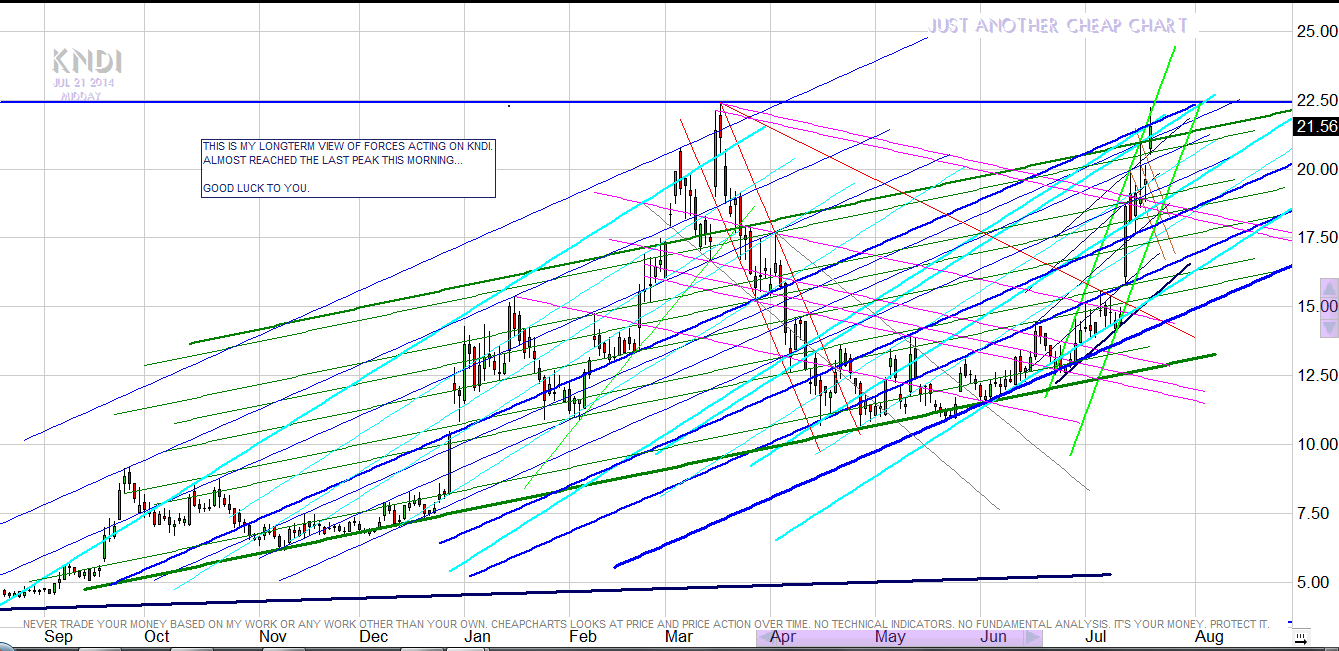1339x651 pixels.
Task: Click the 10.00 price axis label
Action: tap(1316, 444)
